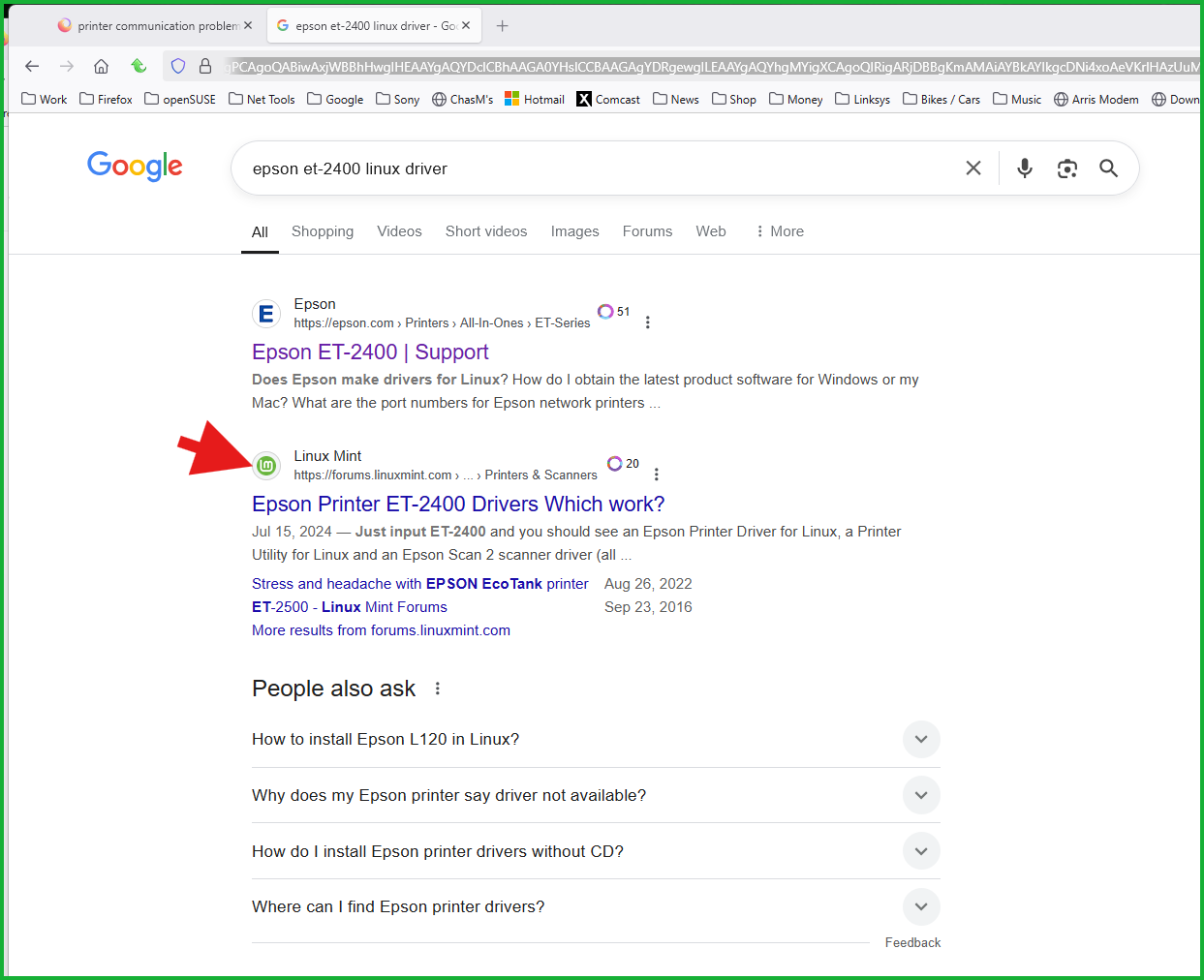Open the More search filters dropdown
This screenshot has width=1204, height=980.
780,231
